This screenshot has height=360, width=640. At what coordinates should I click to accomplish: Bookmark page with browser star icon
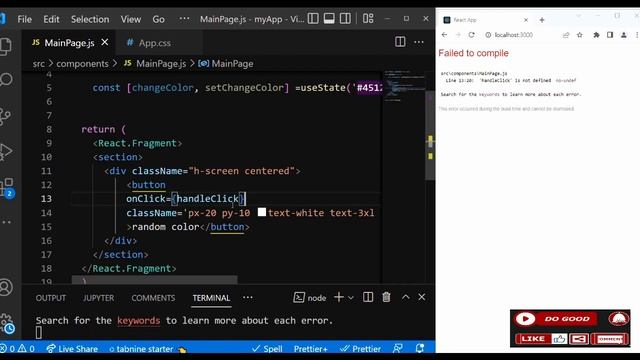580,35
